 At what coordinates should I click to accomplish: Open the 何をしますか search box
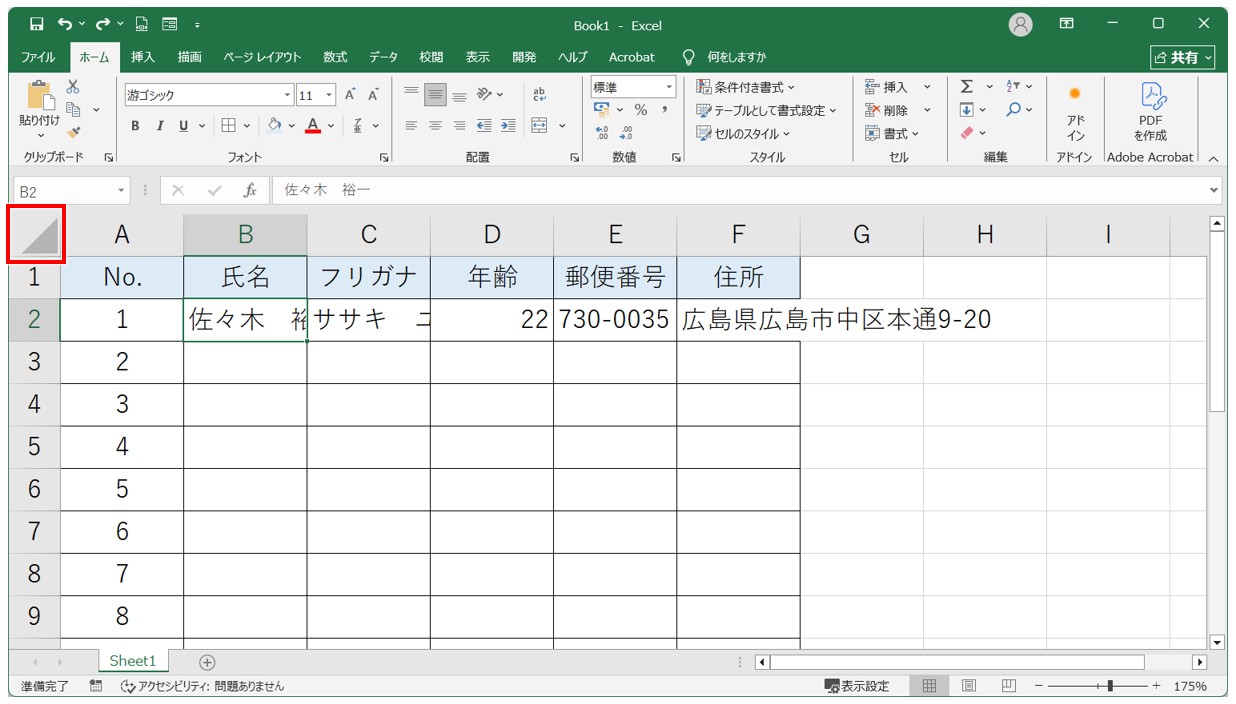(724, 57)
